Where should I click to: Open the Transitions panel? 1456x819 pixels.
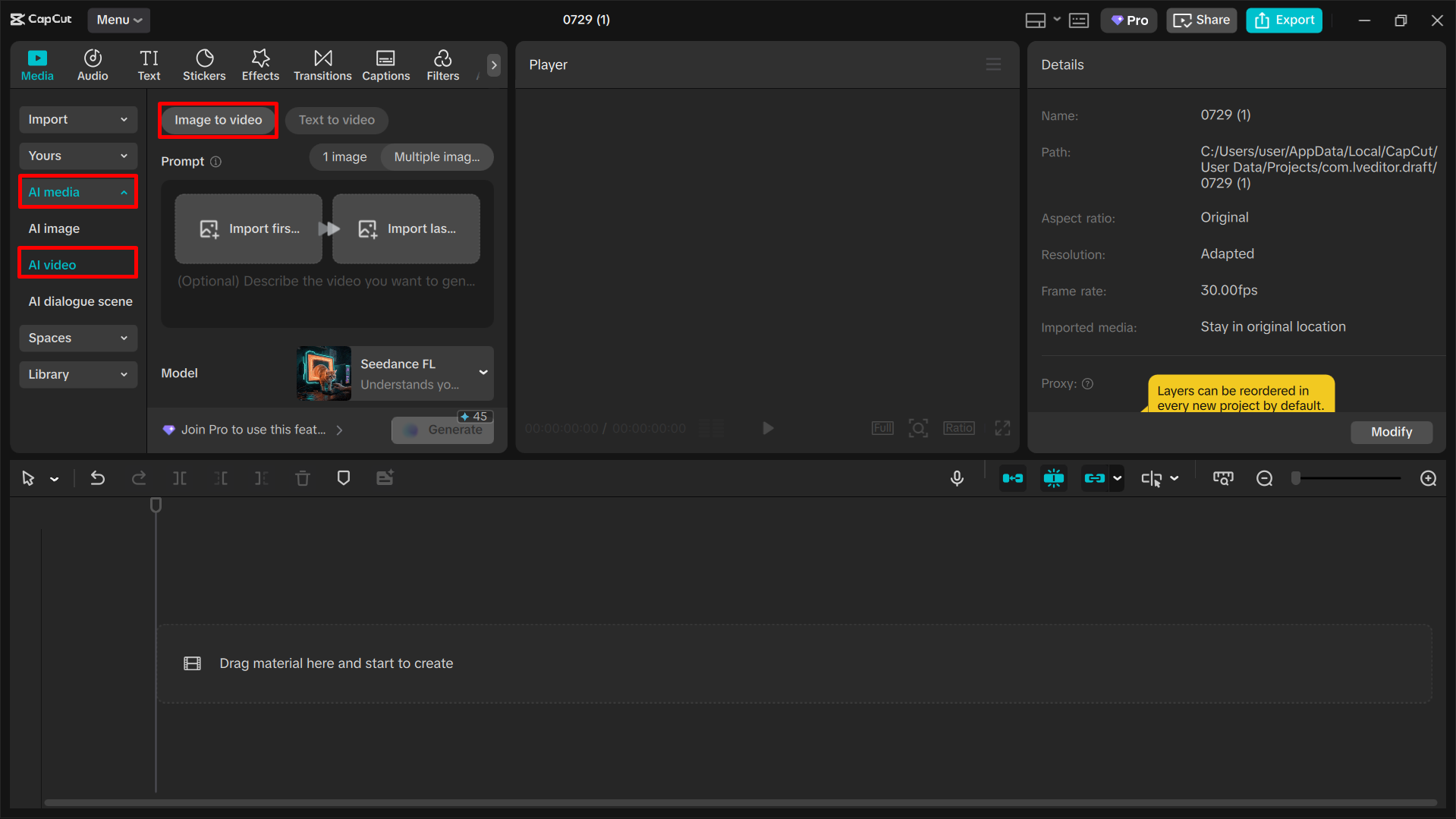(x=322, y=65)
